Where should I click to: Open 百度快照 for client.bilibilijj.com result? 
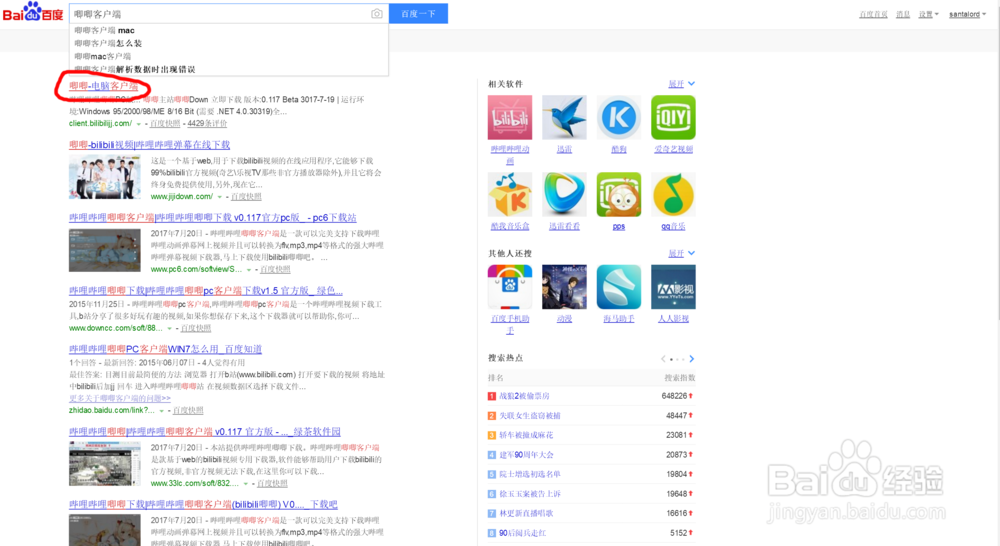tap(165, 124)
